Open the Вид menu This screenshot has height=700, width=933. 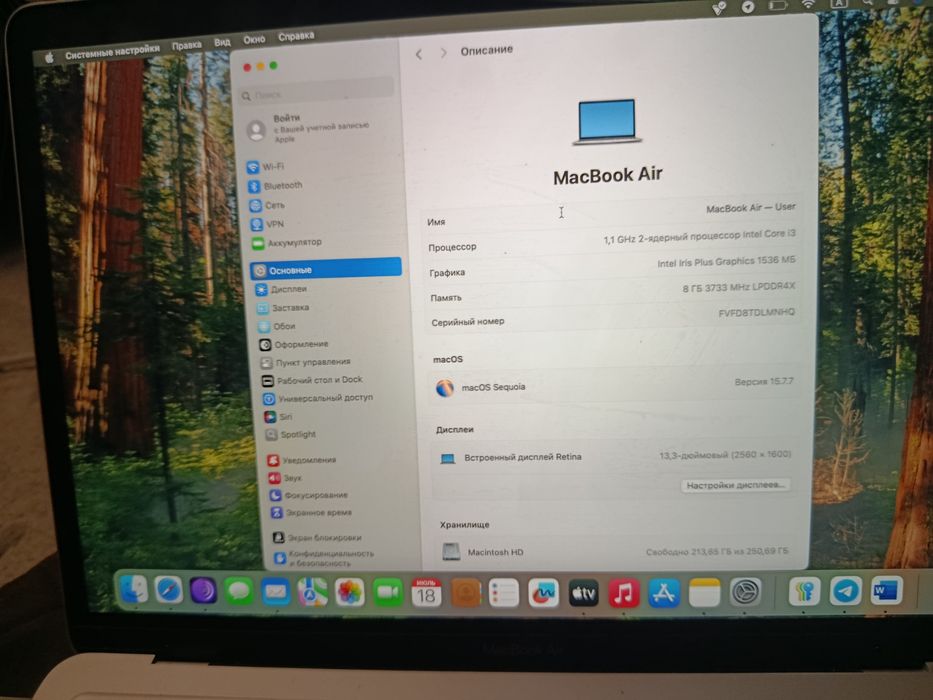(x=222, y=42)
